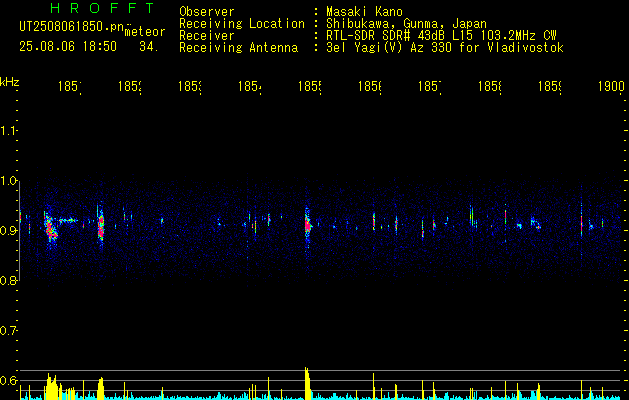Click the 0.6 kHz frequency tick label

coord(8,380)
